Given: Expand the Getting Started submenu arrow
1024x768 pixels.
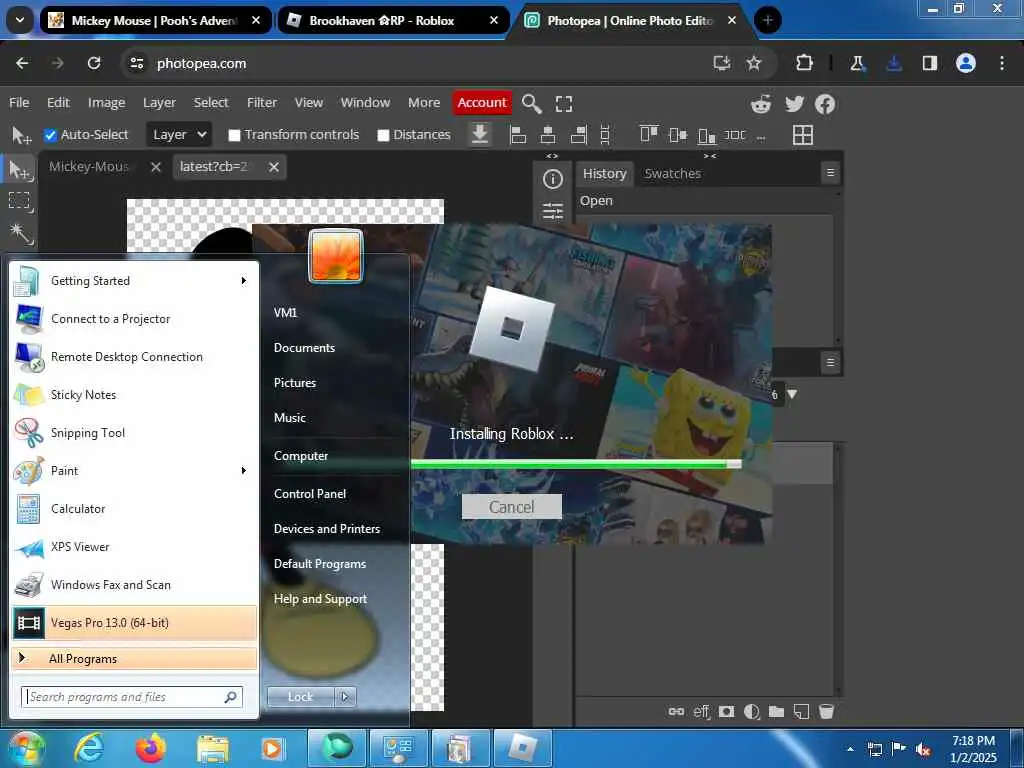Looking at the screenshot, I should [244, 281].
